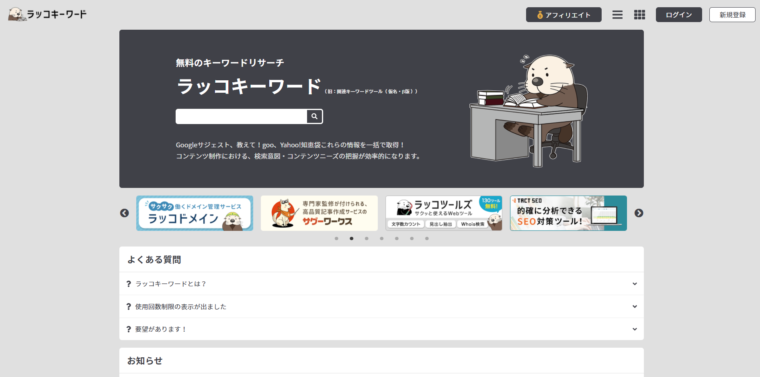Select the fourth carousel dot
This screenshot has width=760, height=377.
381,238
